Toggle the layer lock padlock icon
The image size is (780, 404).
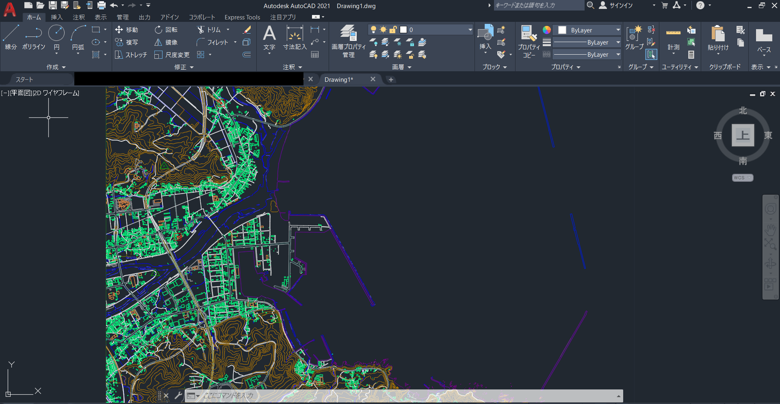pyautogui.click(x=392, y=30)
